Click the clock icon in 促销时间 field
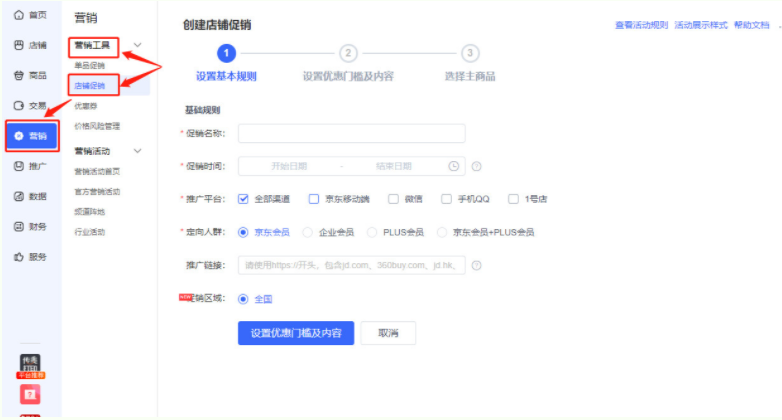The image size is (782, 420). pyautogui.click(x=453, y=166)
